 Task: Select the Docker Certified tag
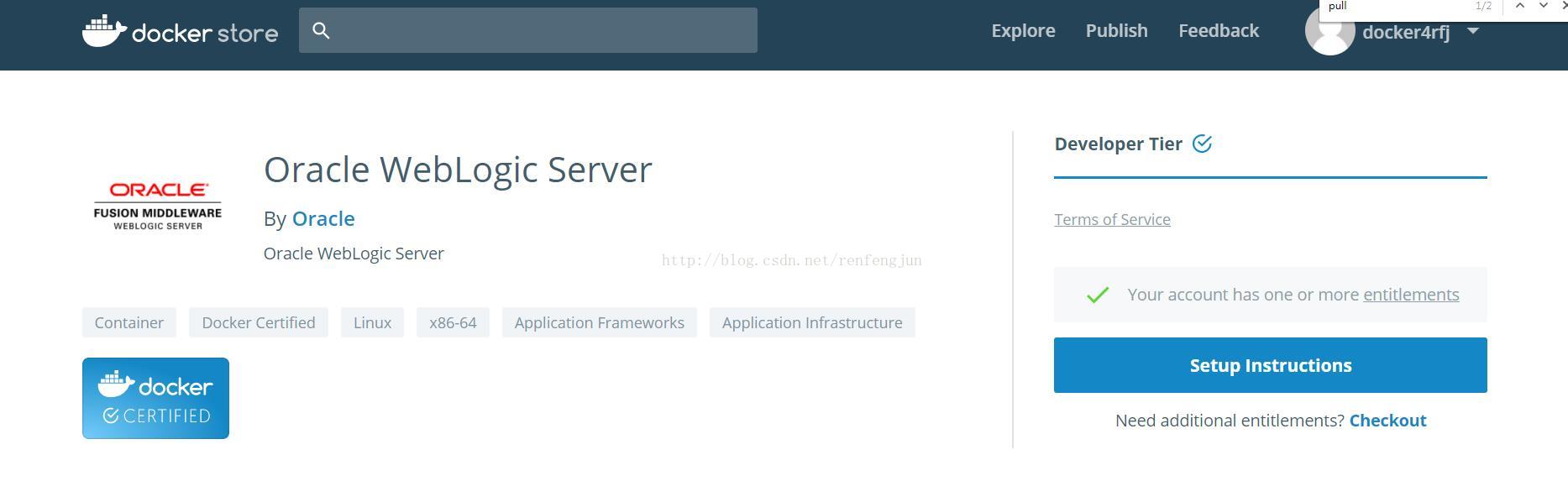[259, 322]
